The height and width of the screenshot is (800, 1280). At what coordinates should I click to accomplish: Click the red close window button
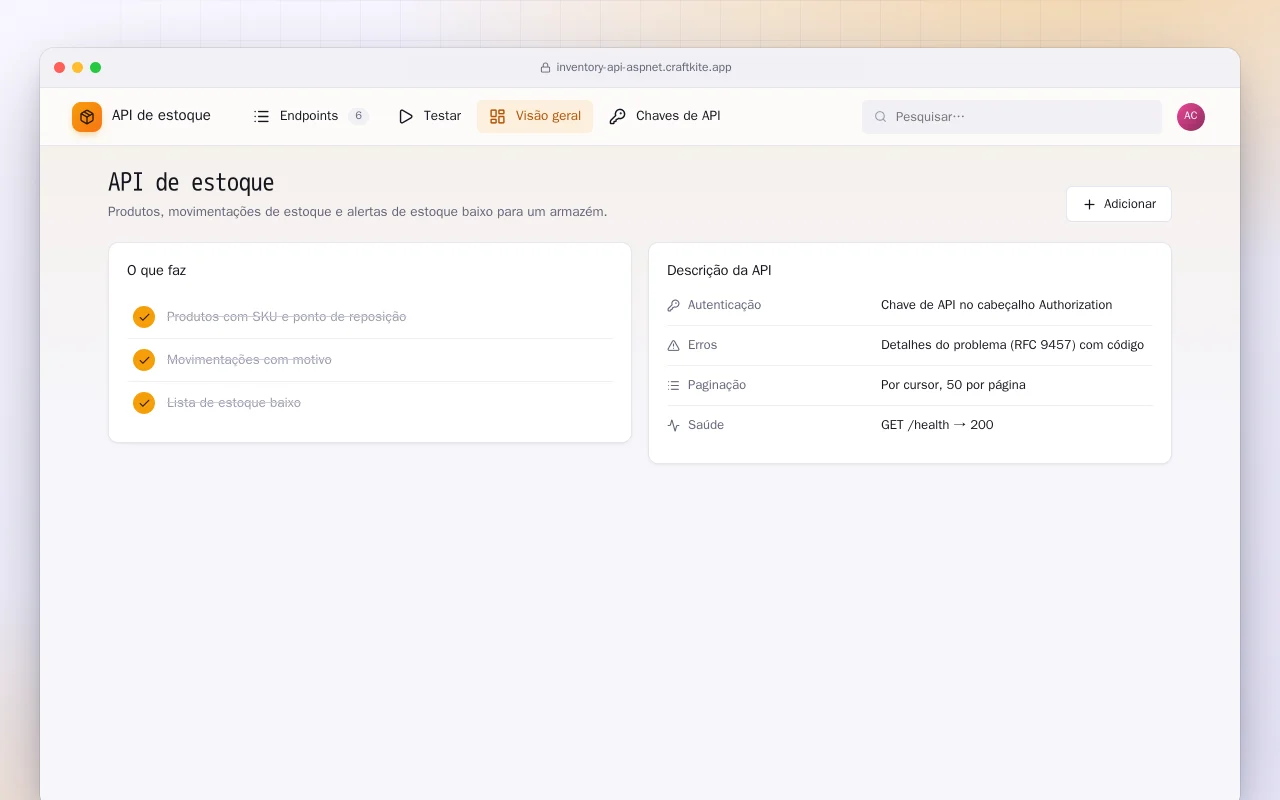pos(60,68)
